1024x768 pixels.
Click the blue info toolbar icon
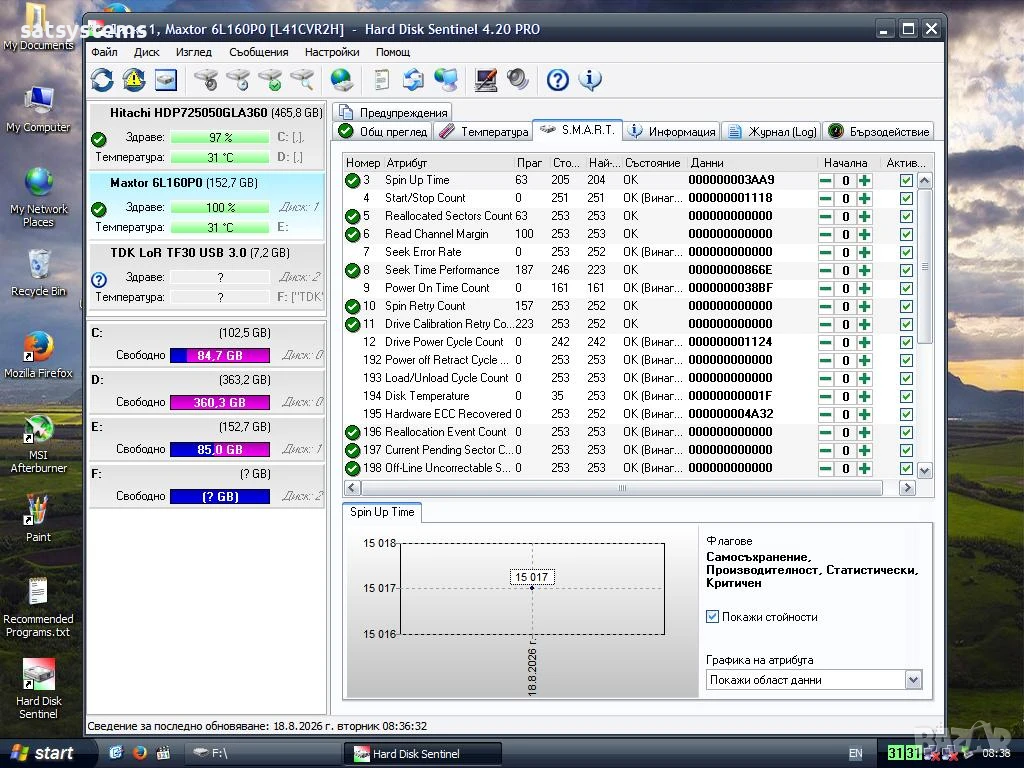coord(590,80)
